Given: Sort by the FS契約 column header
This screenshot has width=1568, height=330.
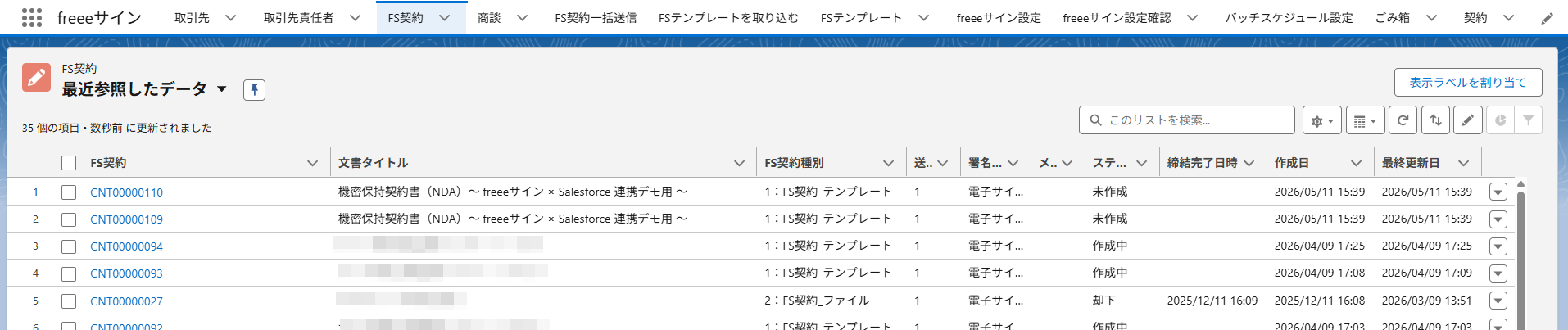Looking at the screenshot, I should coord(108,163).
